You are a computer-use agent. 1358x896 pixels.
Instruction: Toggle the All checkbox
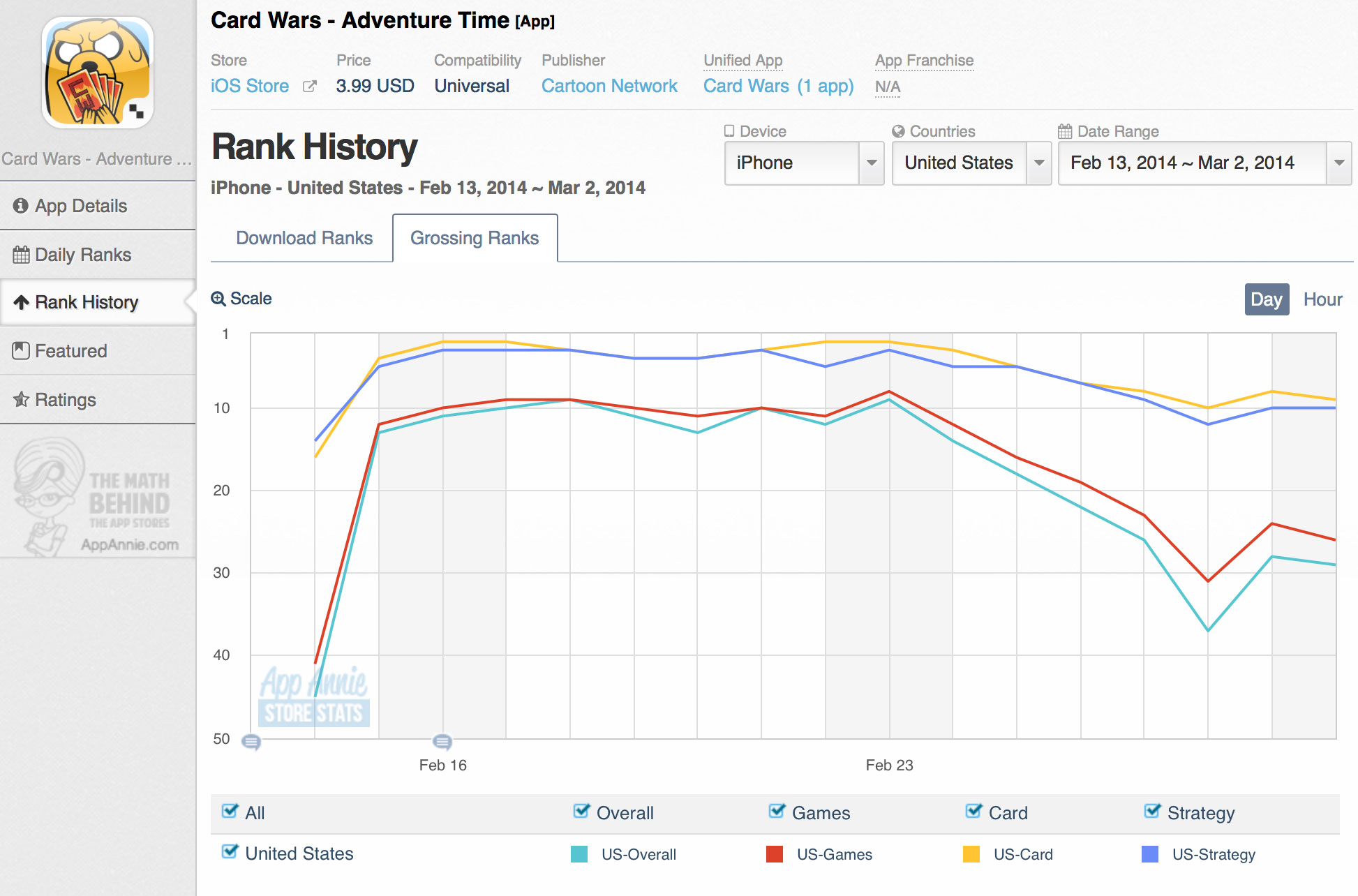coord(230,811)
